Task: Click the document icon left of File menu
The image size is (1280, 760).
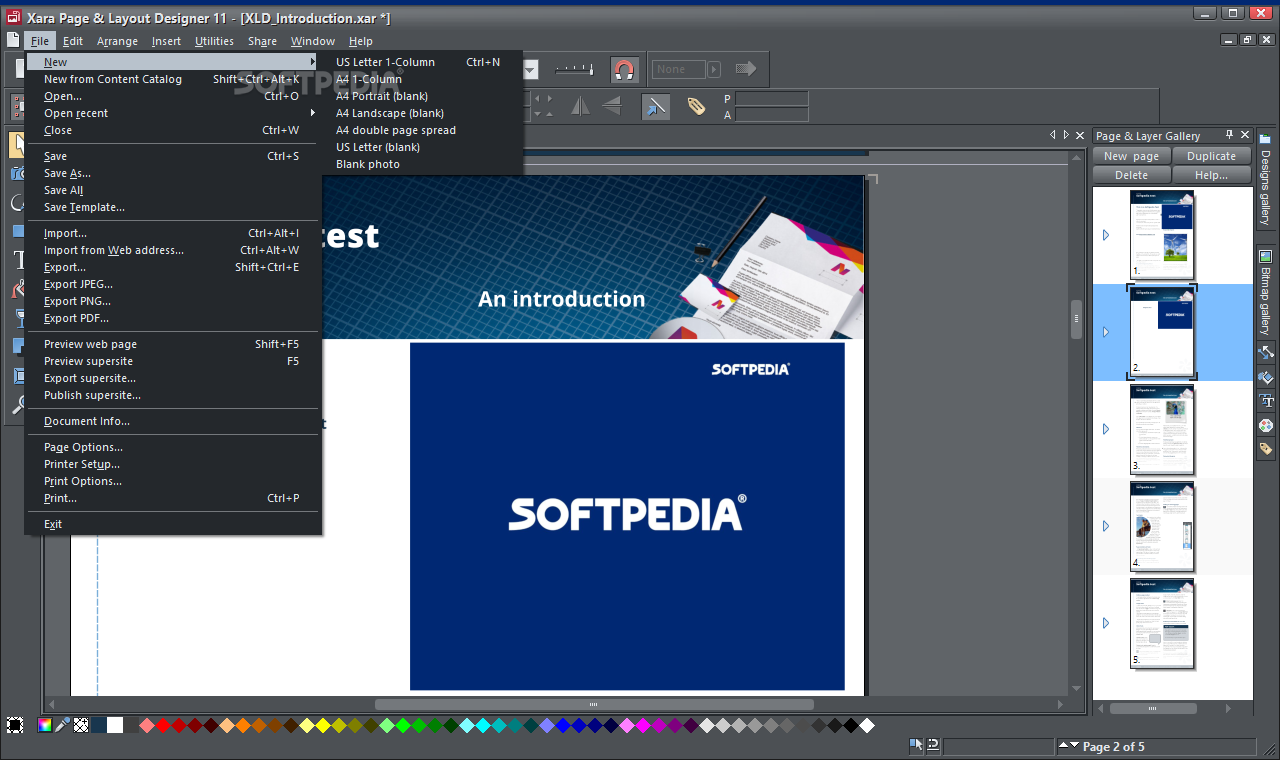Action: coord(13,41)
